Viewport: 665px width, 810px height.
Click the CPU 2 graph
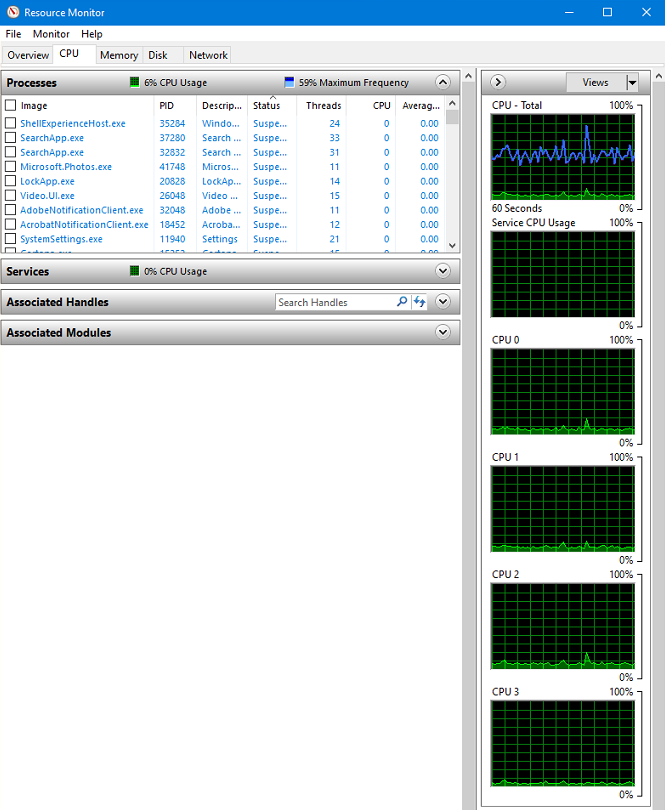563,626
